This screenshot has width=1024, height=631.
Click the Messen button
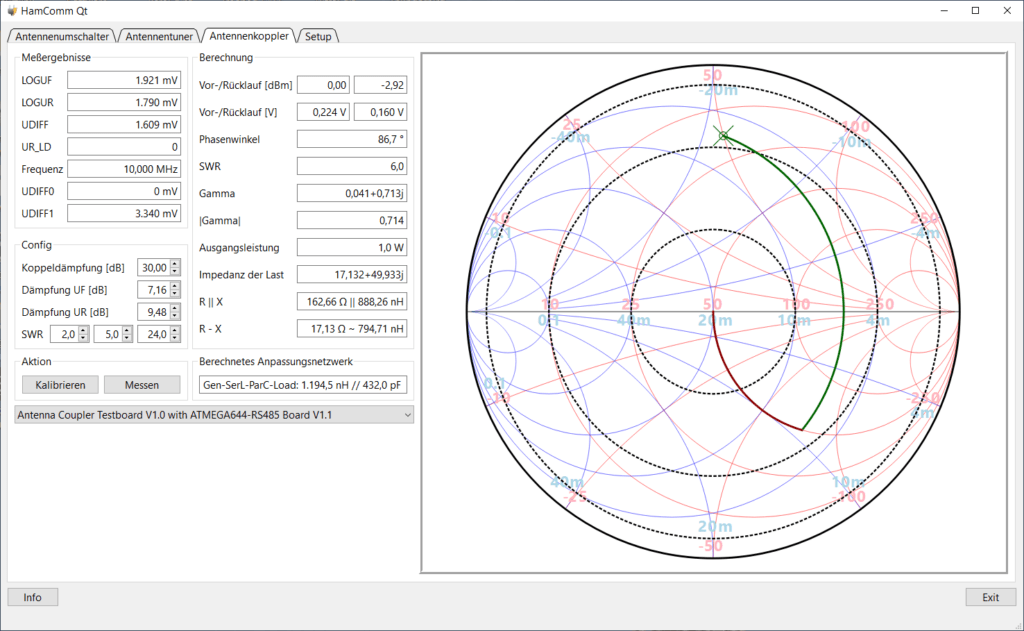click(142, 385)
